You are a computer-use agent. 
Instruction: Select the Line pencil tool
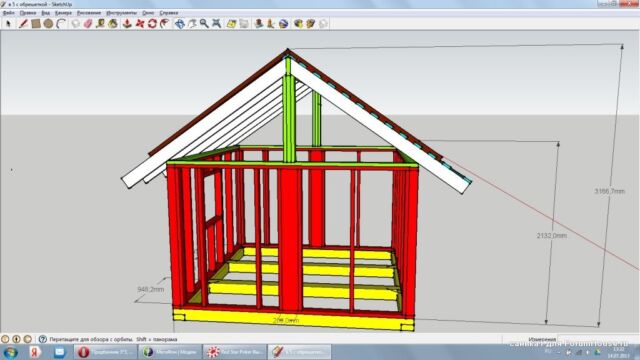[23, 24]
